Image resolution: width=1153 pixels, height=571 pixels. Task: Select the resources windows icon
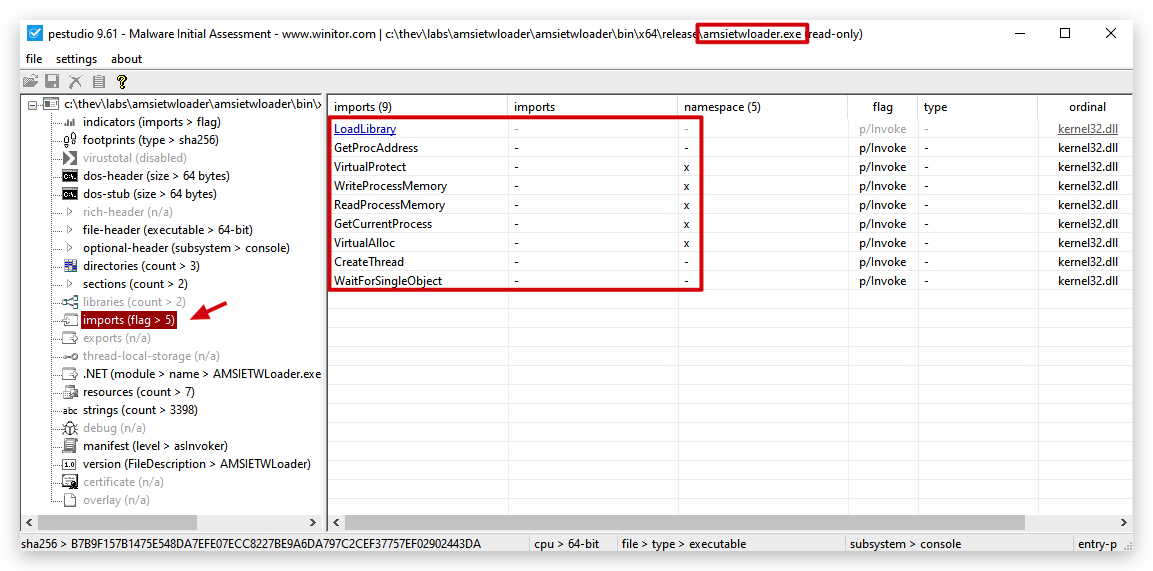(x=70, y=392)
